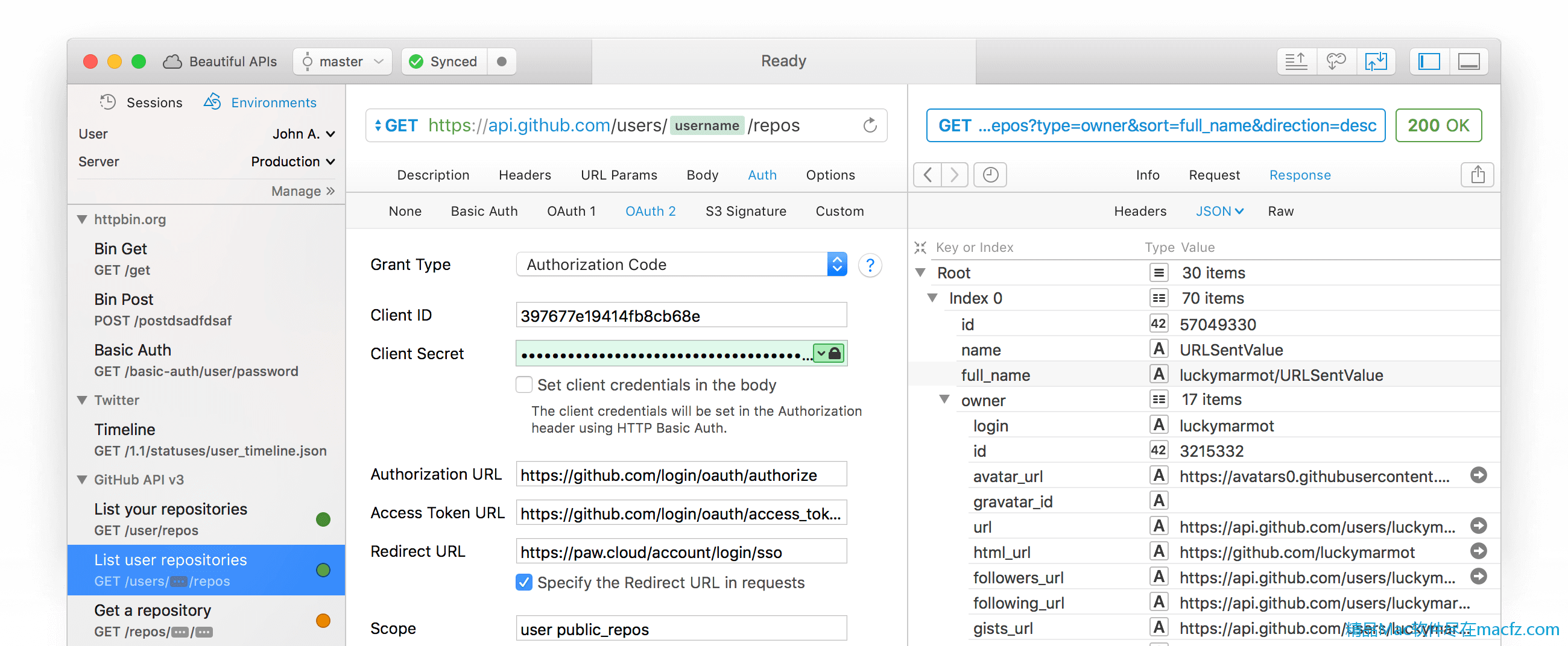Click the Client ID input field

(681, 315)
